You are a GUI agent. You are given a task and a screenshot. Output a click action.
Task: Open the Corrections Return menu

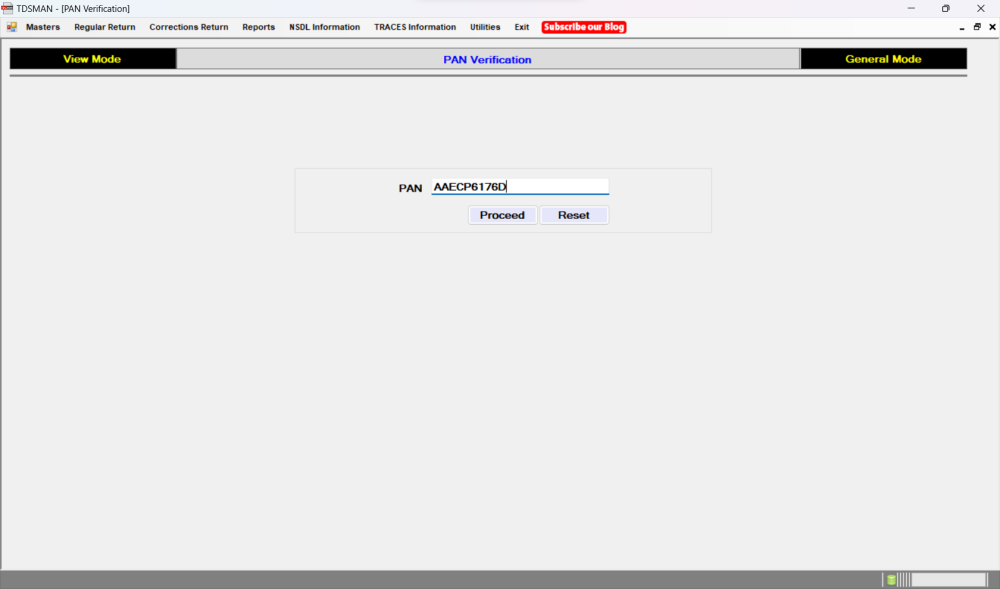point(189,27)
